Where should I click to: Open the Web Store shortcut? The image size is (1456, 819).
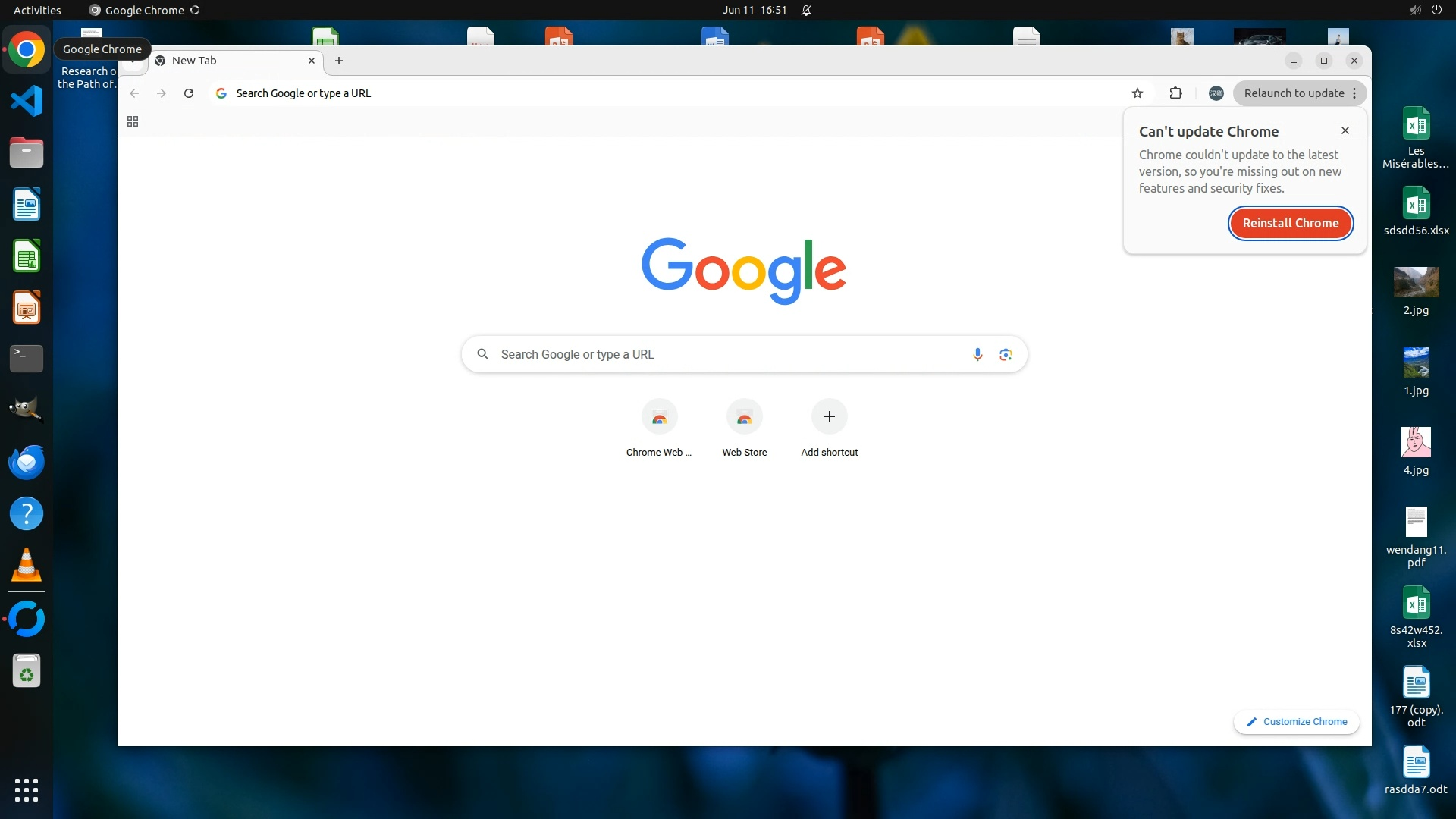point(744,416)
